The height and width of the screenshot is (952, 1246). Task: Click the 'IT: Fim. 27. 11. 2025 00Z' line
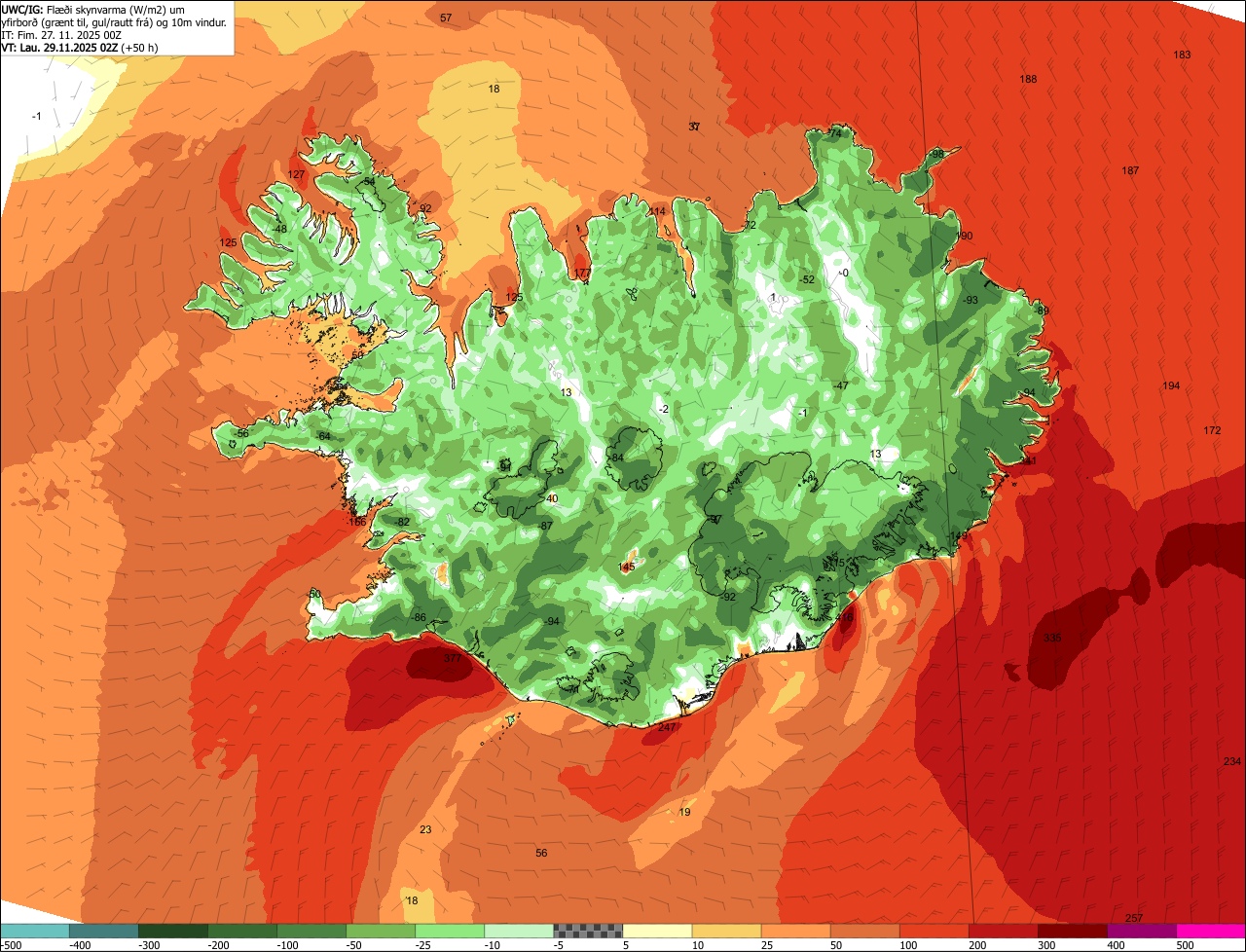tap(63, 34)
